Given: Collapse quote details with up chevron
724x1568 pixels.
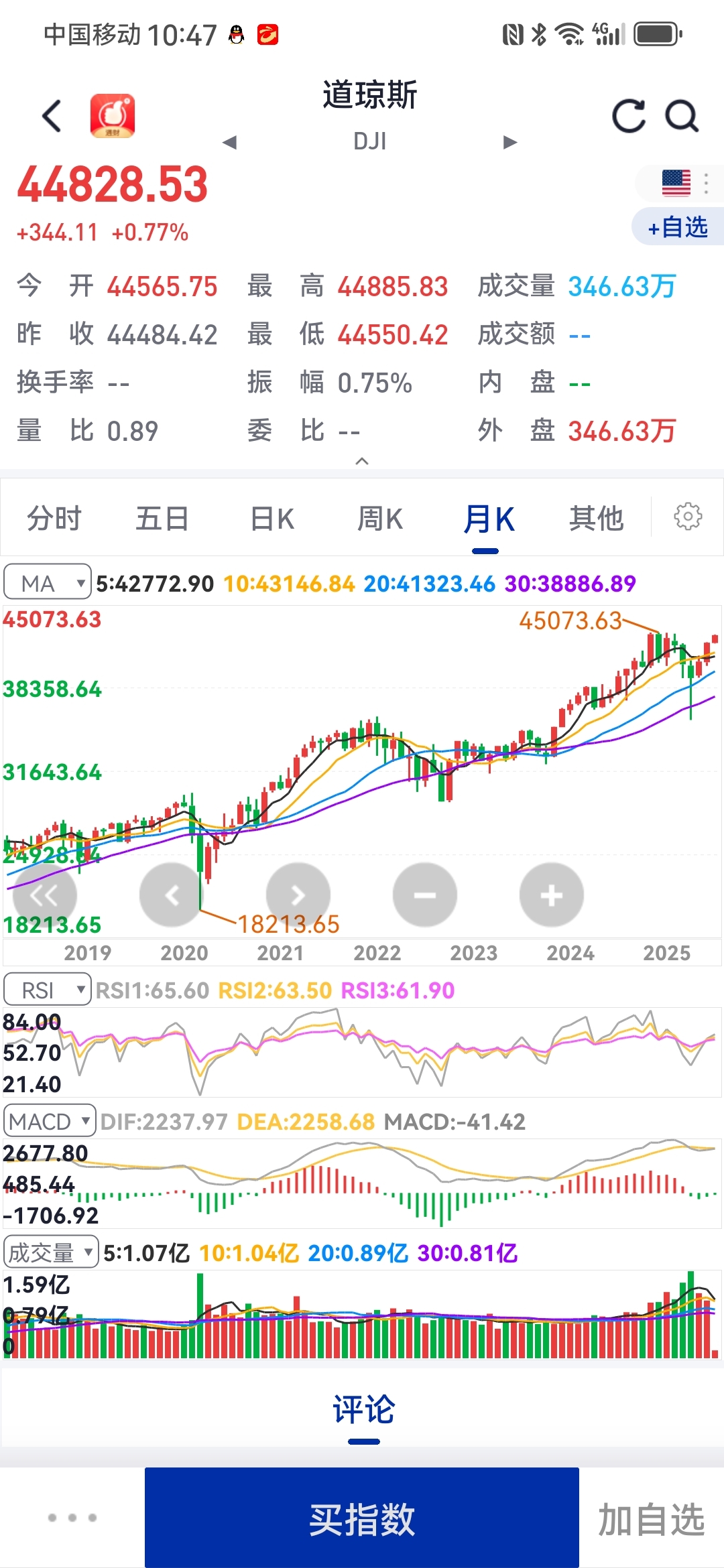Looking at the screenshot, I should pyautogui.click(x=362, y=461).
